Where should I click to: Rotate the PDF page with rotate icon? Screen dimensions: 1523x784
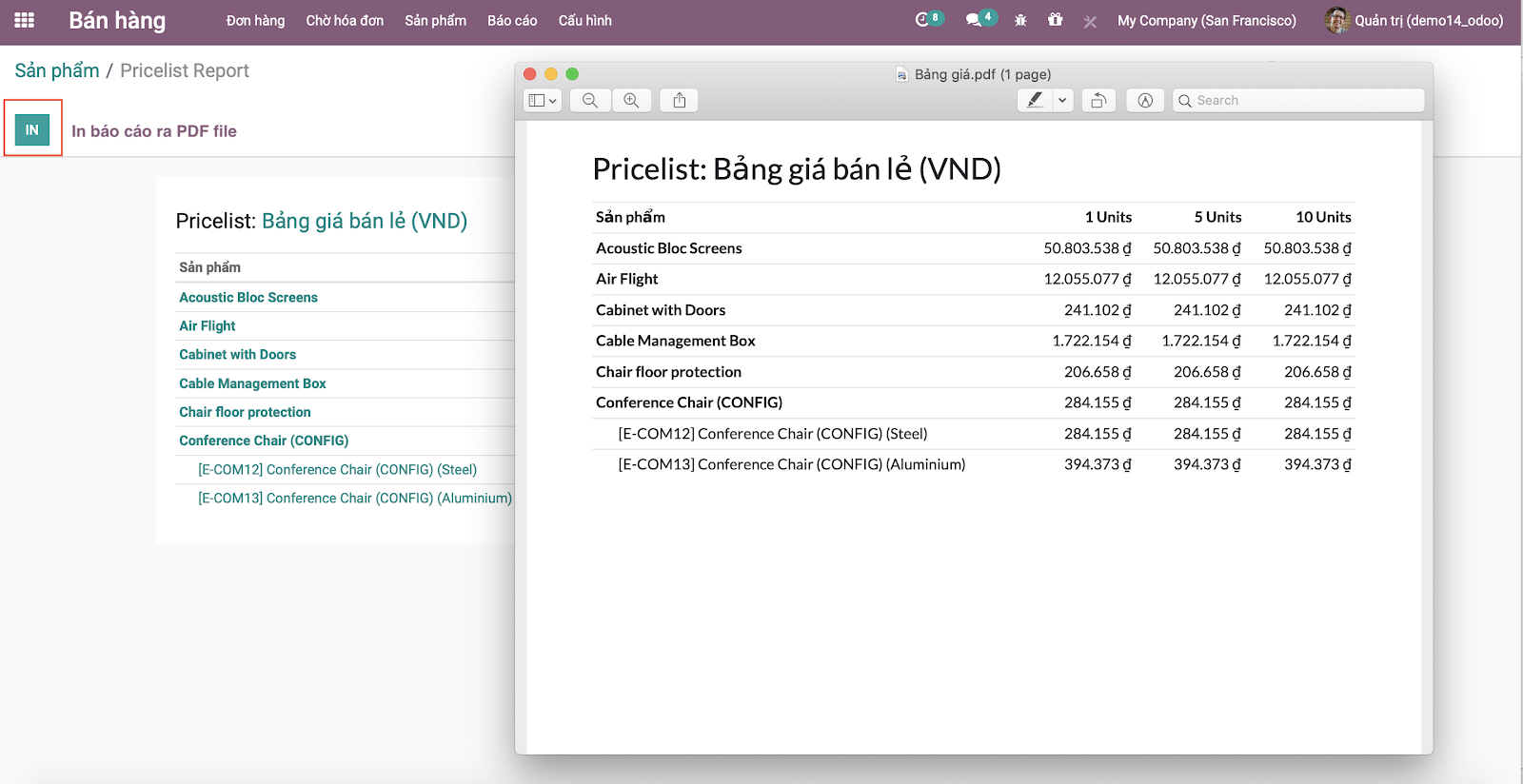[x=1098, y=101]
